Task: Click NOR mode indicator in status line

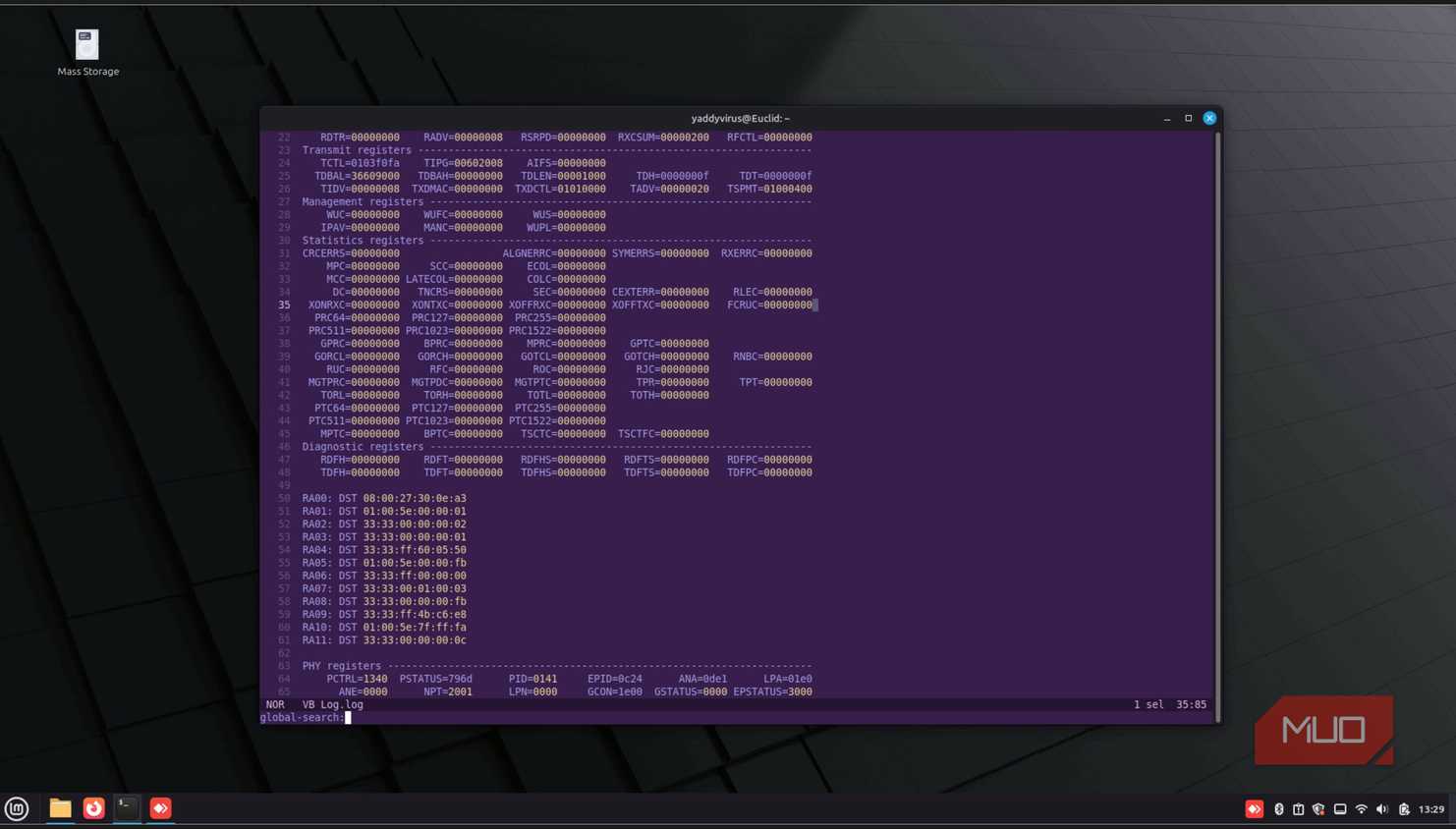Action: pos(275,704)
